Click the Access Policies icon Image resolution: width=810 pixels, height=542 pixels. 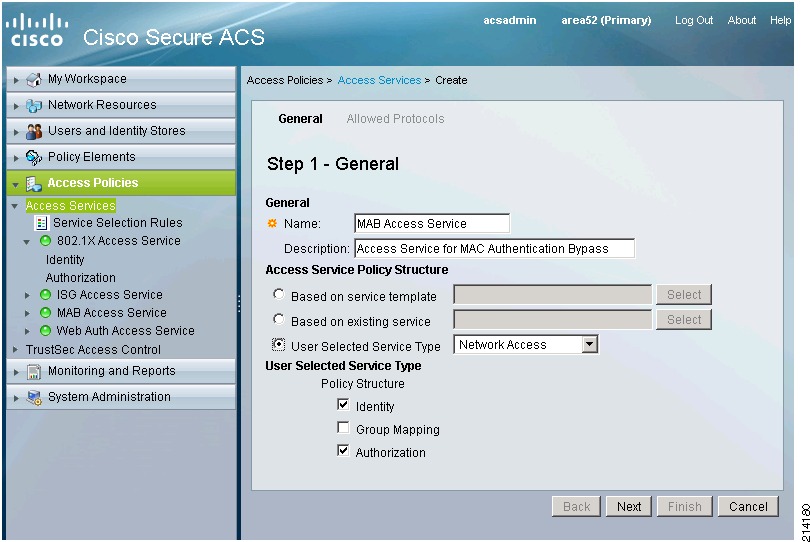[x=34, y=183]
